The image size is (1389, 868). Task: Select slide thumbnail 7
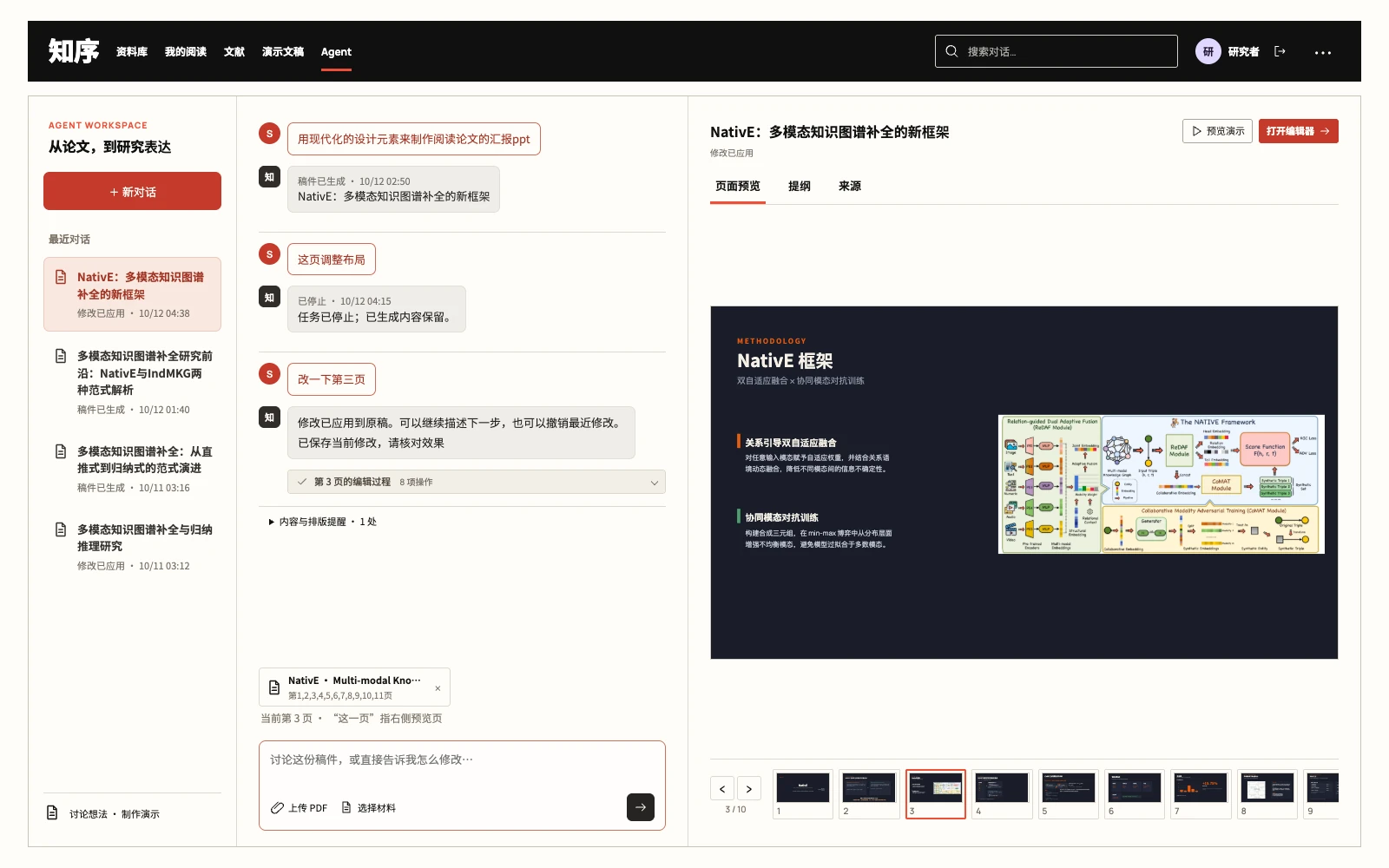click(1201, 793)
